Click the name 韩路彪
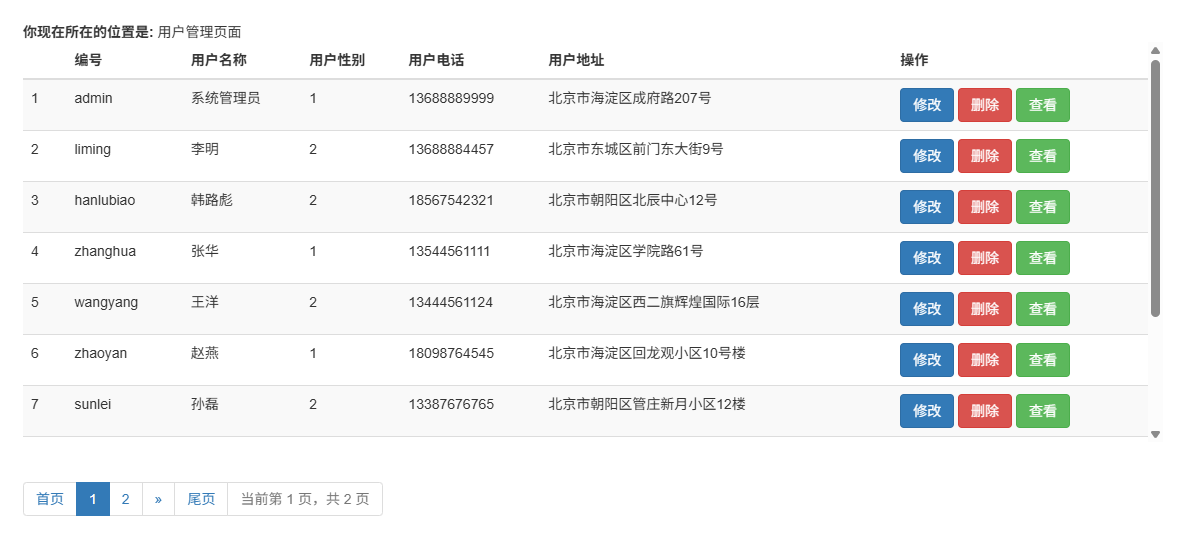This screenshot has height=533, width=1192. pos(212,200)
